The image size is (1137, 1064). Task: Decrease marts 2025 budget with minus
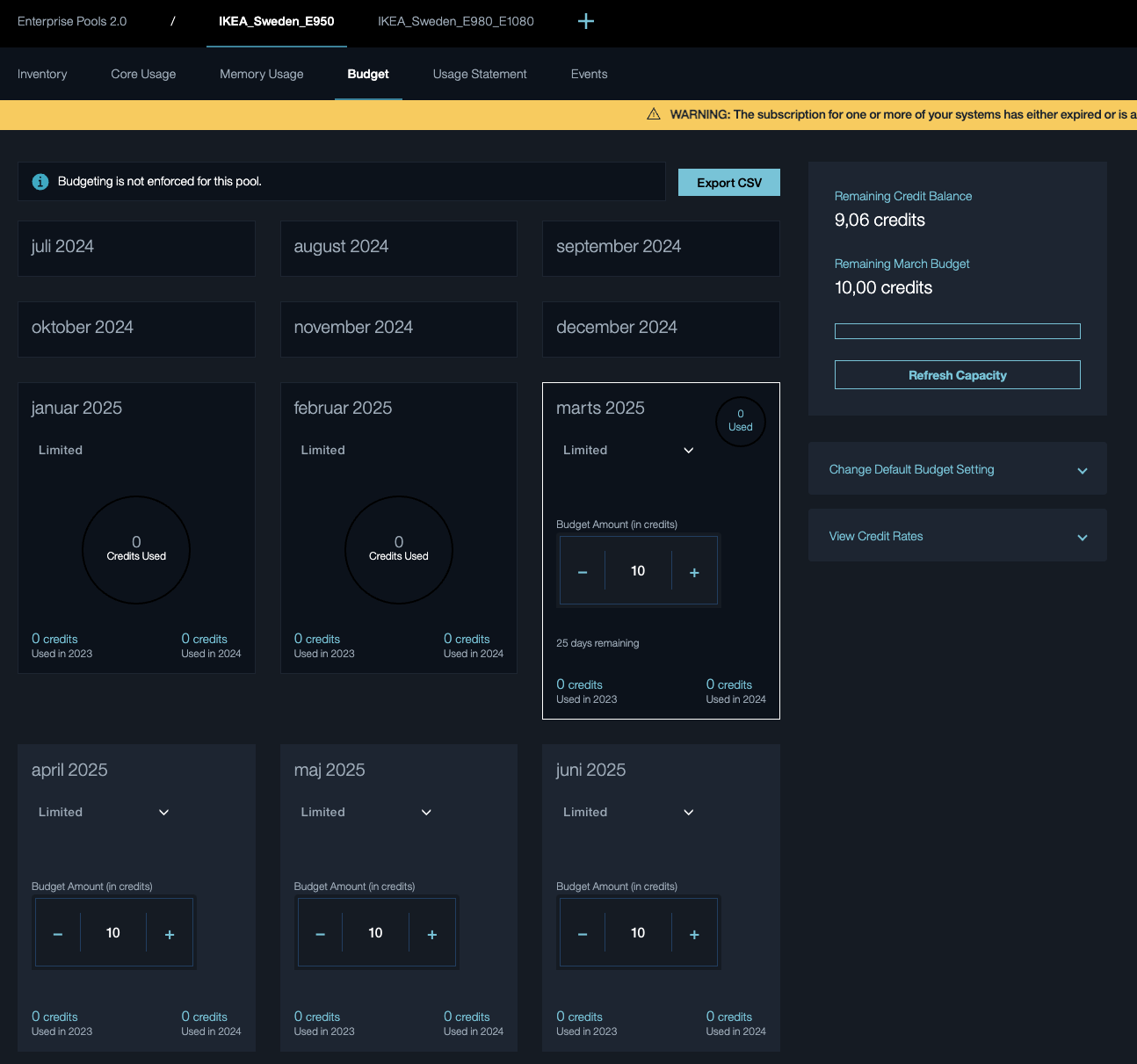[583, 572]
